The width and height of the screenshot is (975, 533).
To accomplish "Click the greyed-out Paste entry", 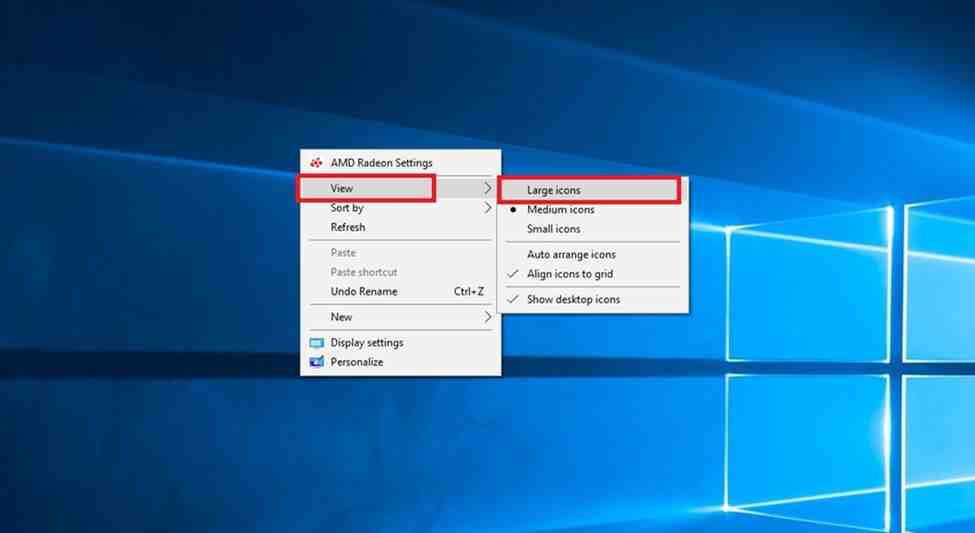I will (x=400, y=253).
